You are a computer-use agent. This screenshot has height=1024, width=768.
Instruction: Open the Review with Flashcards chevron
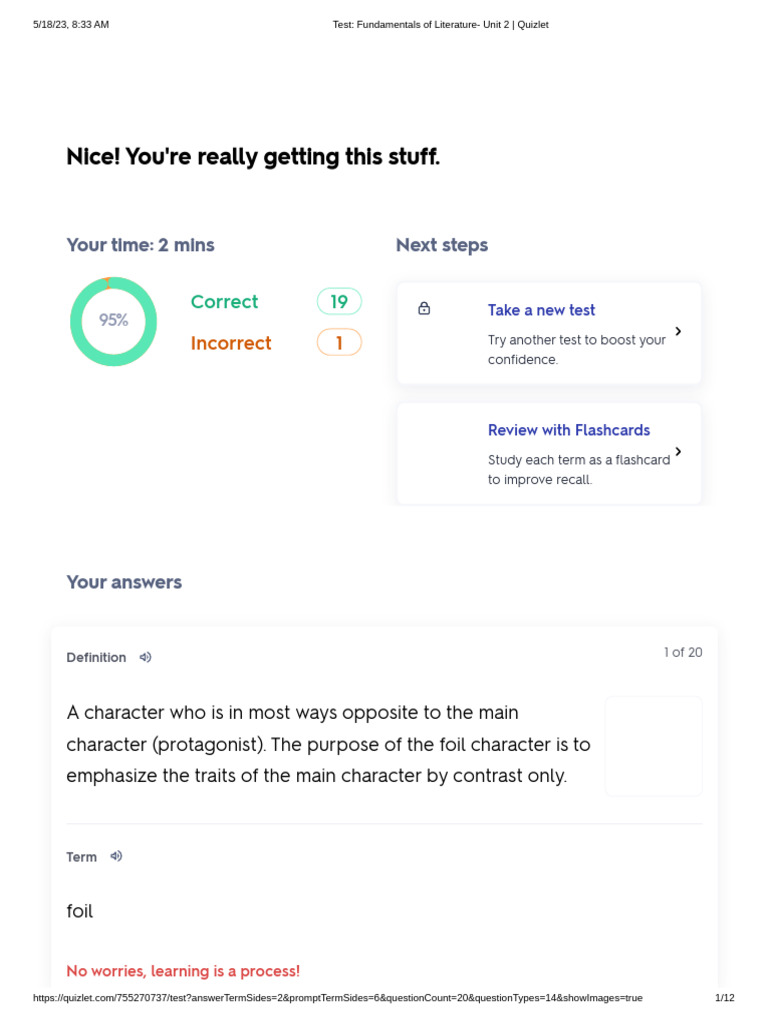(678, 452)
